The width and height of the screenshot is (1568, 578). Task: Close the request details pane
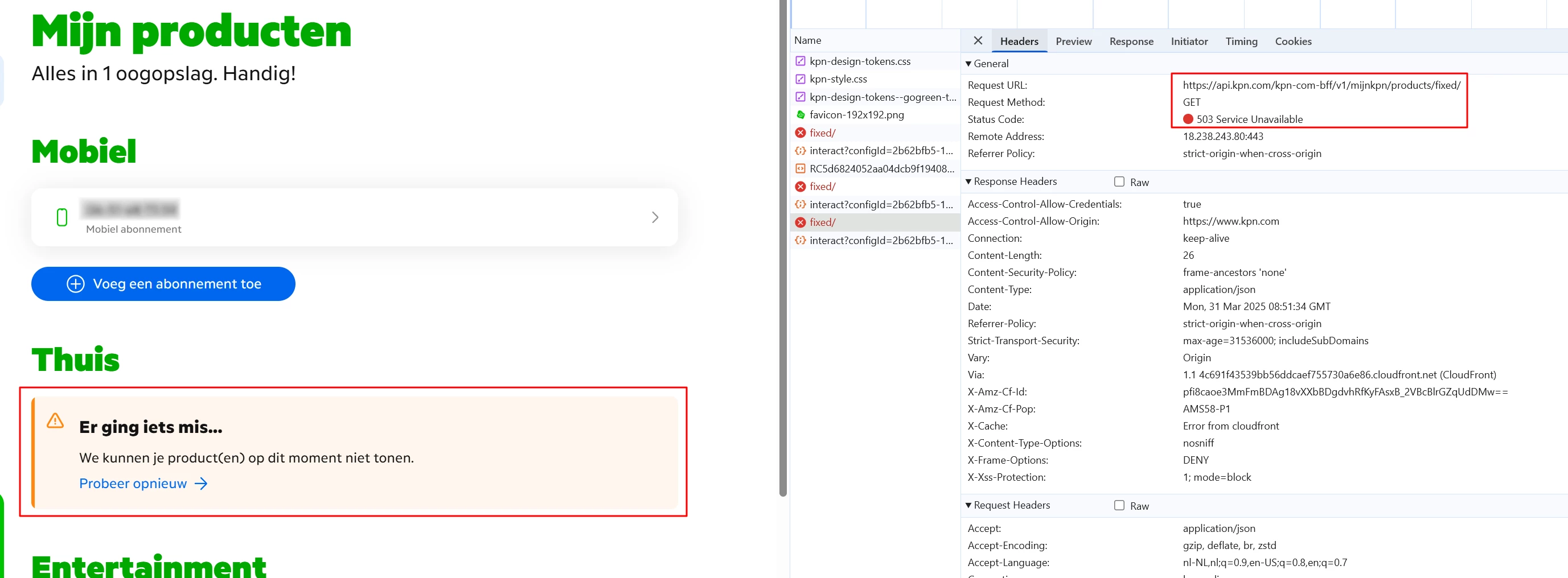(978, 41)
